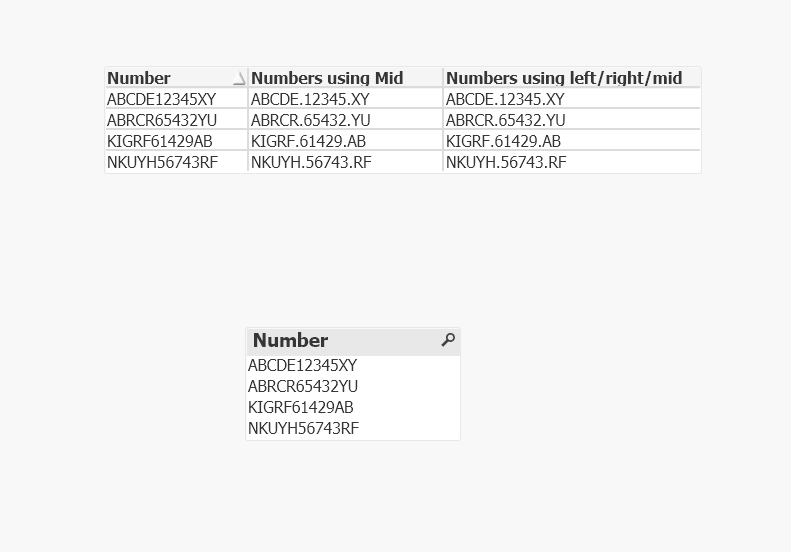This screenshot has width=791, height=552.
Task: Select ABCDE.12345.XY under 'Numbers using left/right/mid'
Action: coord(505,99)
